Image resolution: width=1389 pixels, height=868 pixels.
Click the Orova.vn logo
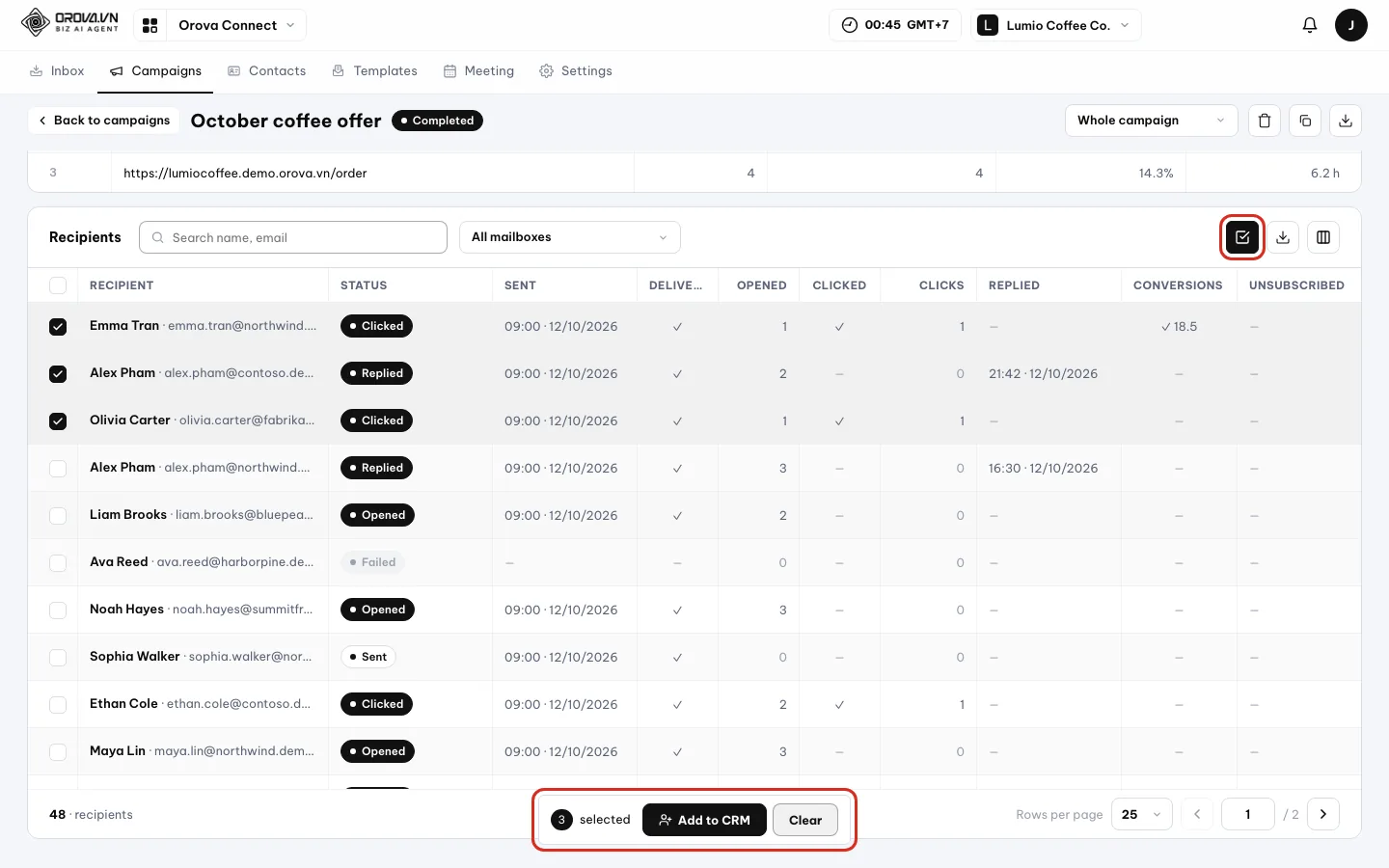click(x=69, y=22)
